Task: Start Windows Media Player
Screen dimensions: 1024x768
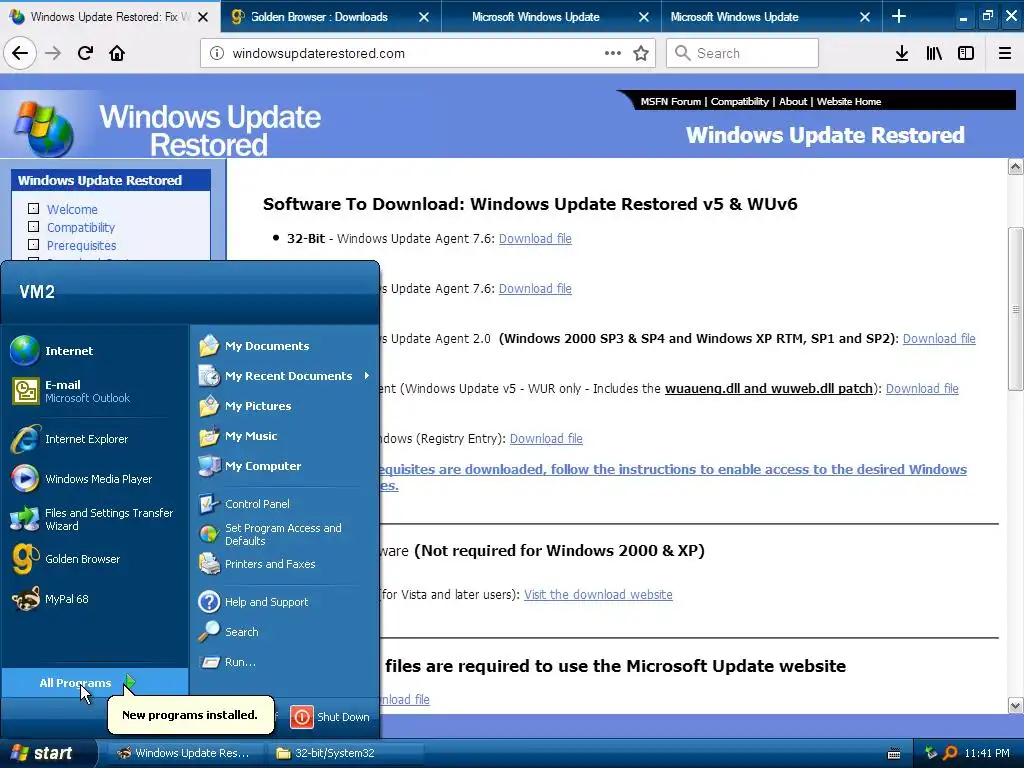Action: [x=95, y=479]
